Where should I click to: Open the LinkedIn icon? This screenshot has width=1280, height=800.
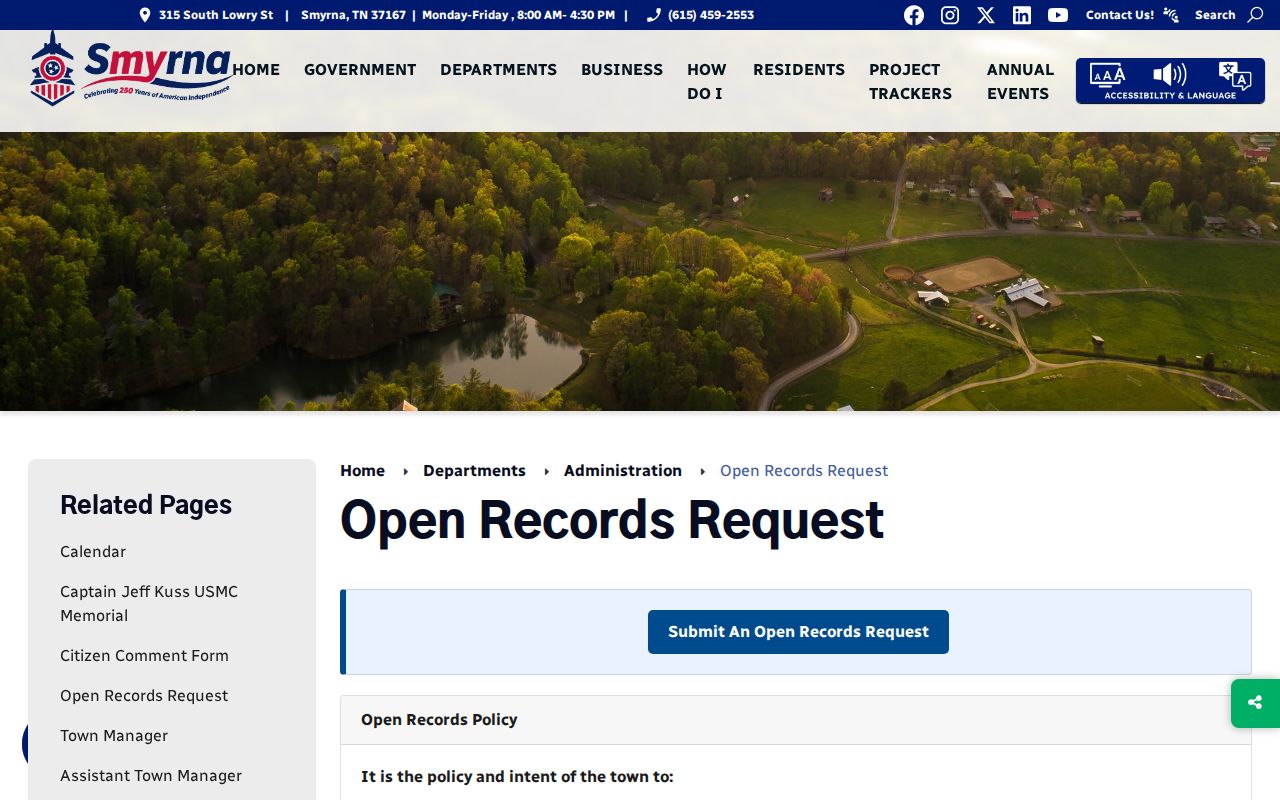tap(1022, 15)
